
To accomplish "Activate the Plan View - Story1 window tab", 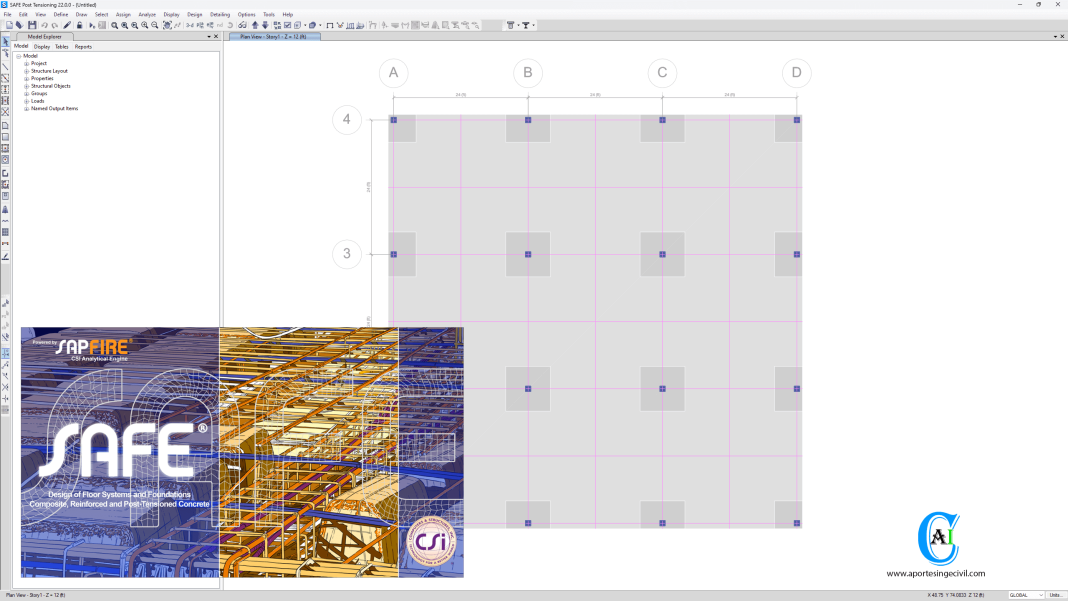I will tap(275, 35).
